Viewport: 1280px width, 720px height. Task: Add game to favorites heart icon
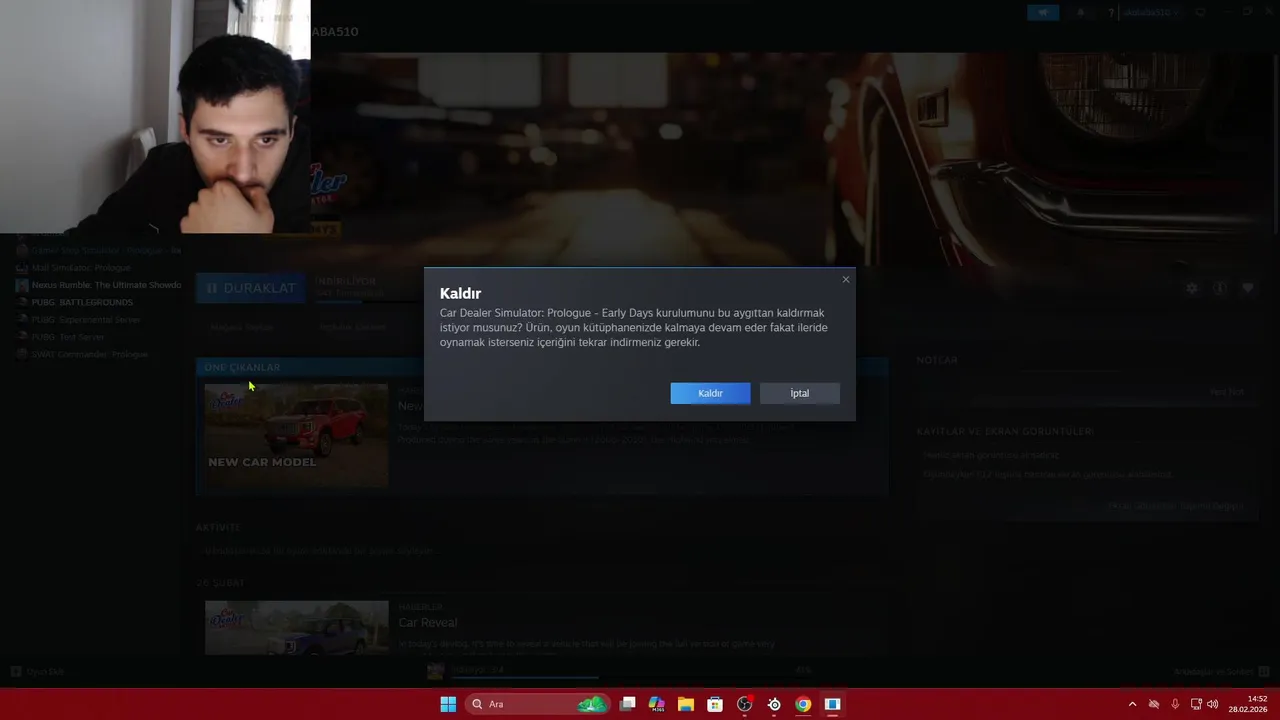(x=1248, y=288)
